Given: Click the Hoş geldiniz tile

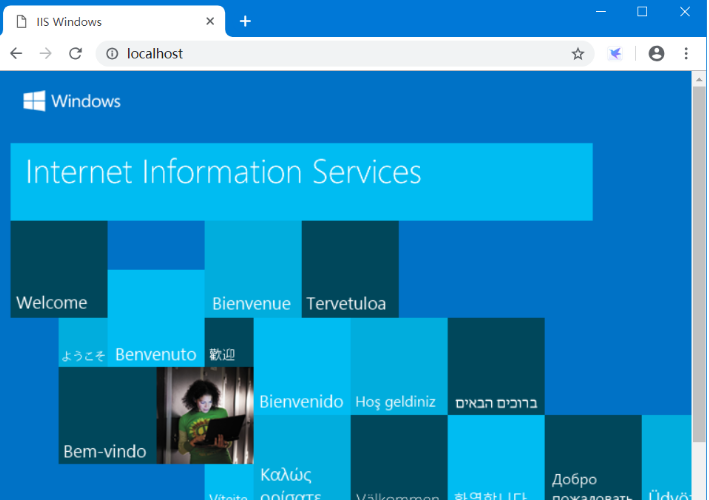Looking at the screenshot, I should (399, 367).
